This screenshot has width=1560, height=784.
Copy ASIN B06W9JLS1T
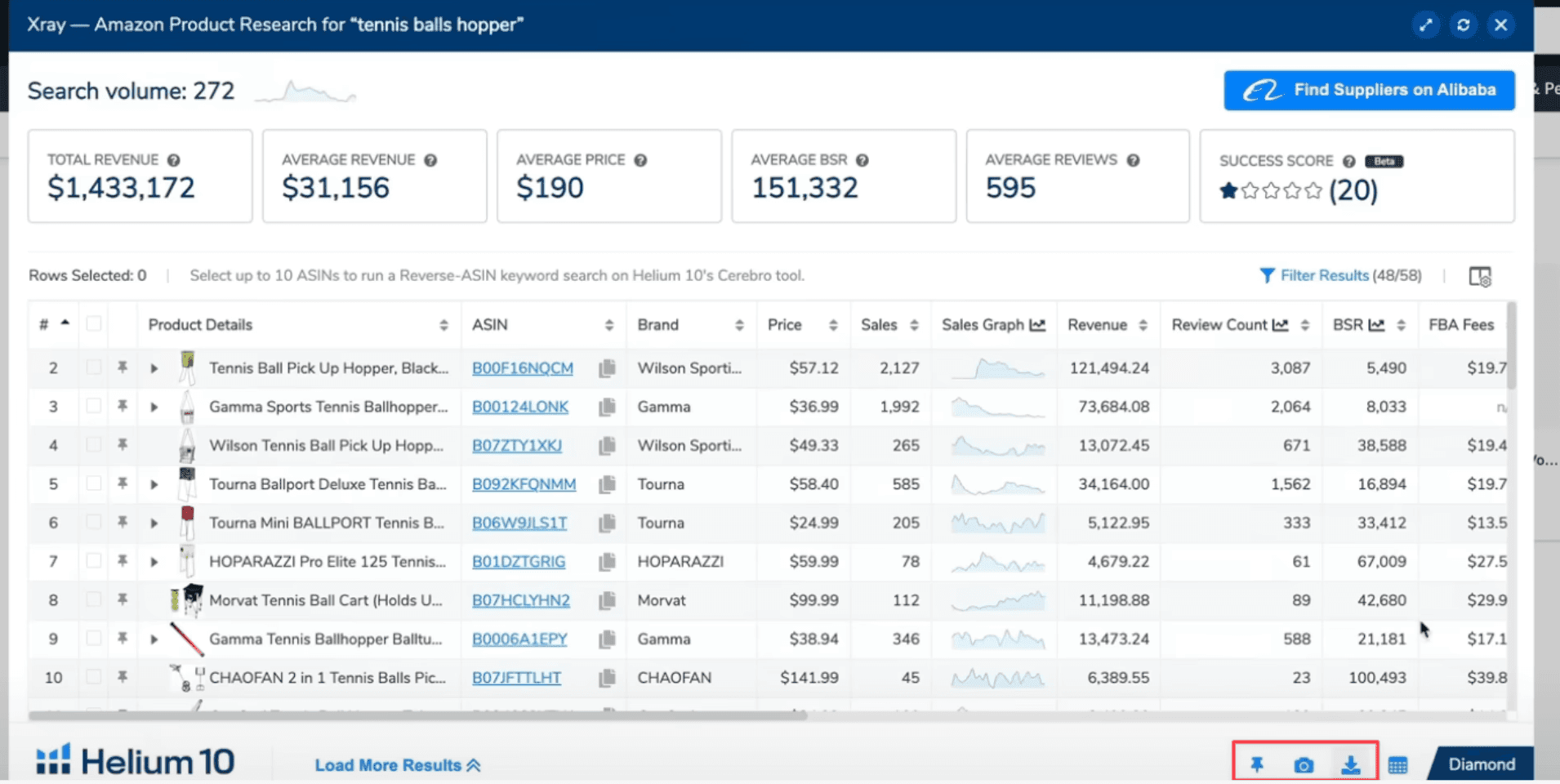point(607,523)
